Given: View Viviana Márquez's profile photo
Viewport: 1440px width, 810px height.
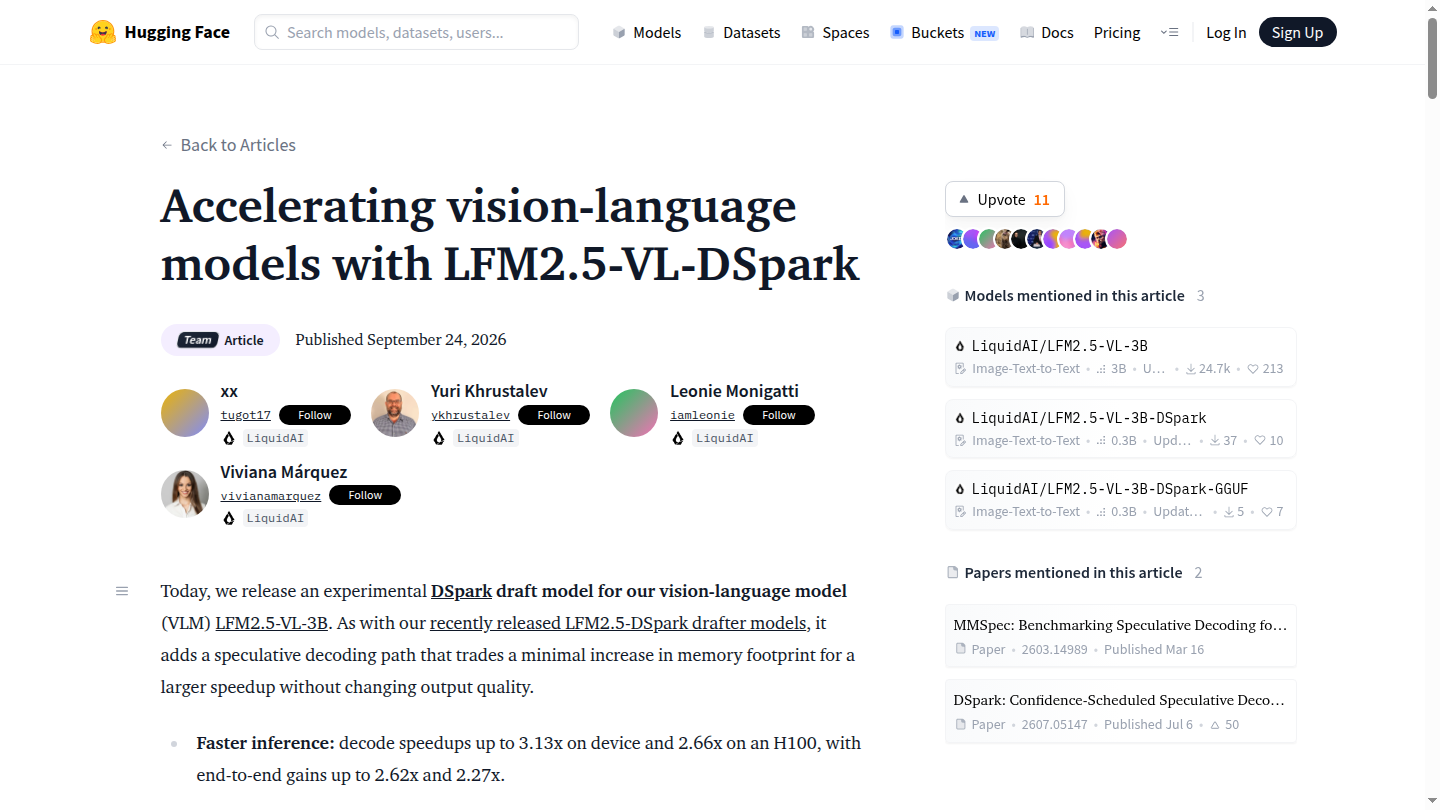Looking at the screenshot, I should [185, 494].
